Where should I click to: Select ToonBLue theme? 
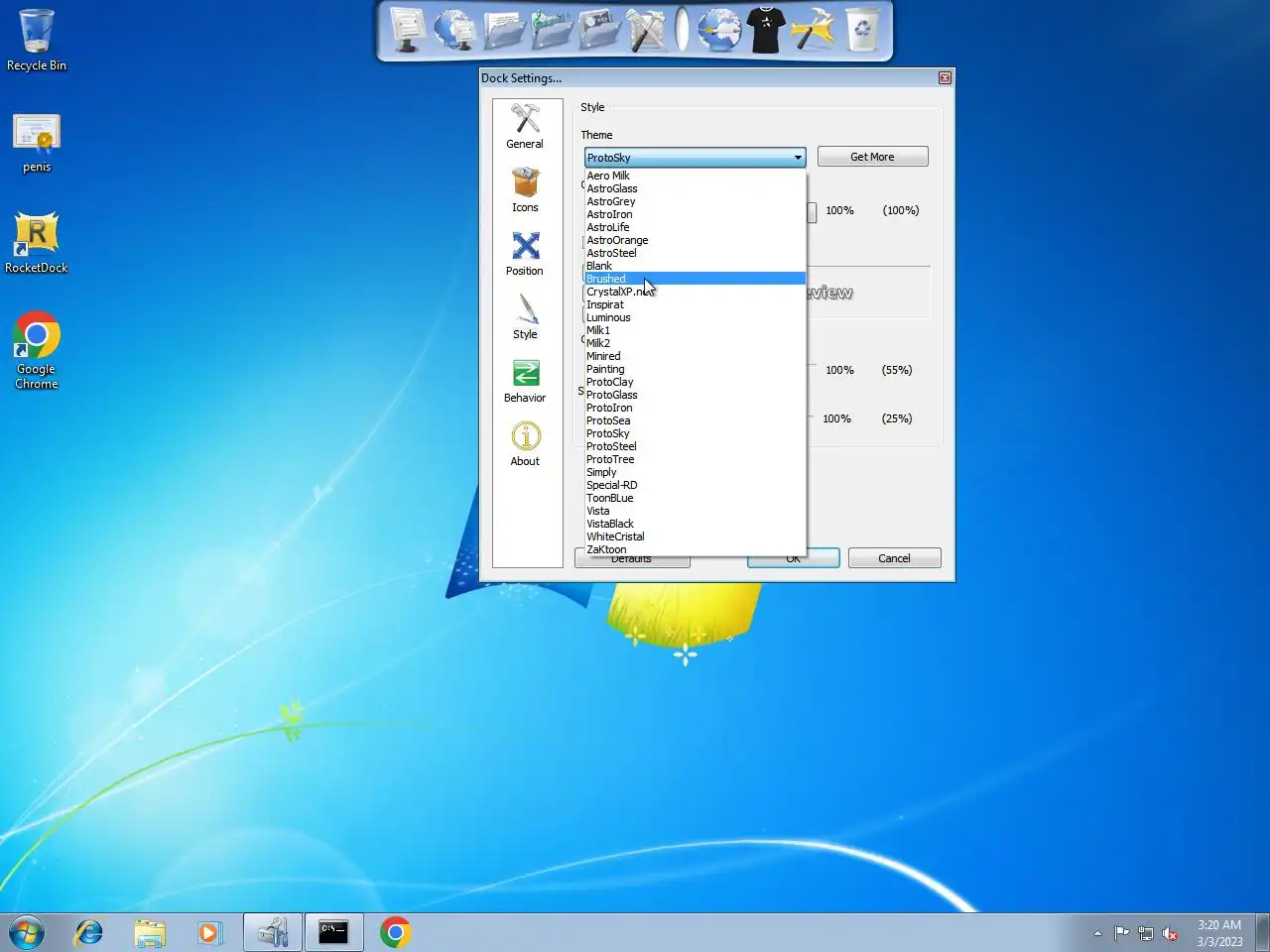click(x=695, y=498)
